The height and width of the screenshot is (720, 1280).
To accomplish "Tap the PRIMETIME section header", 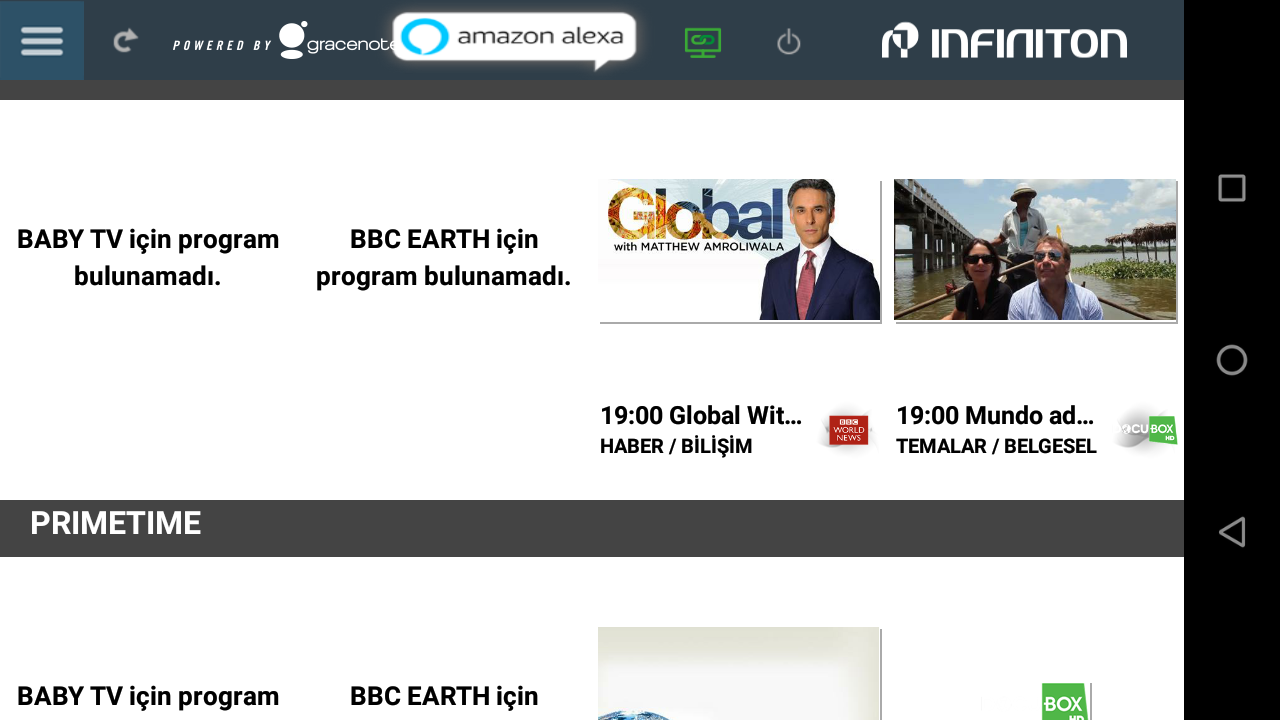I will coord(592,528).
